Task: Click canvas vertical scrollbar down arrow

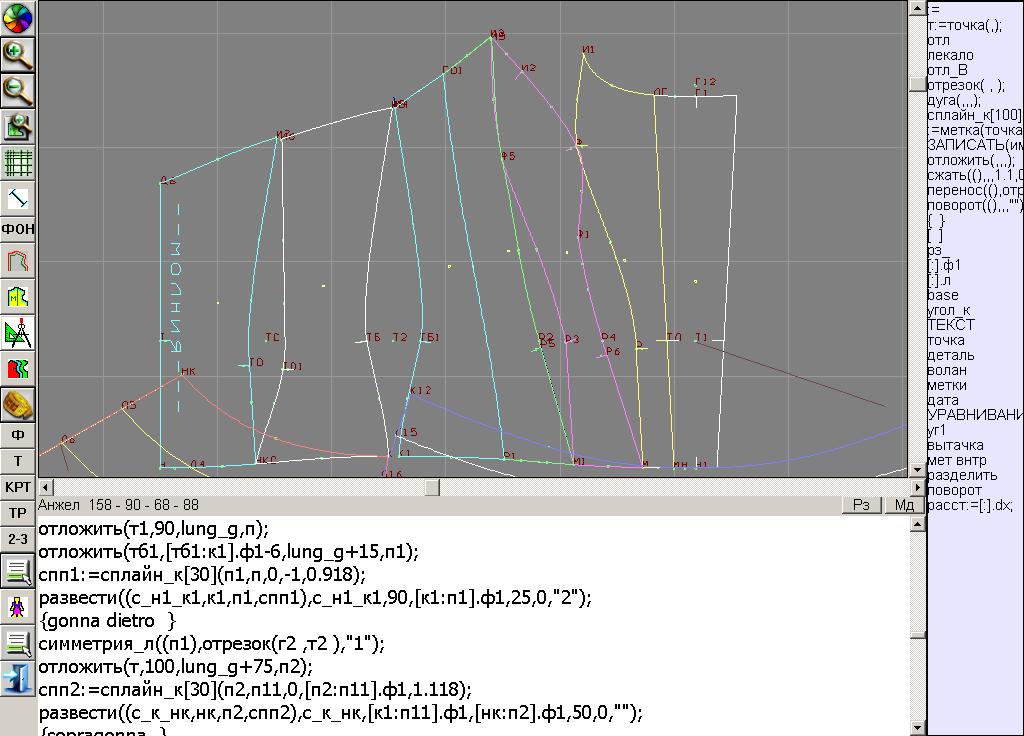Action: 917,470
